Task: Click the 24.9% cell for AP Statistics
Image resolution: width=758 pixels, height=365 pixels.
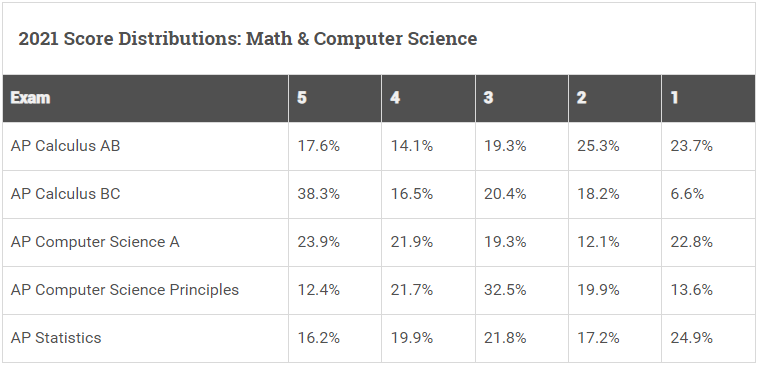Action: pyautogui.click(x=691, y=337)
